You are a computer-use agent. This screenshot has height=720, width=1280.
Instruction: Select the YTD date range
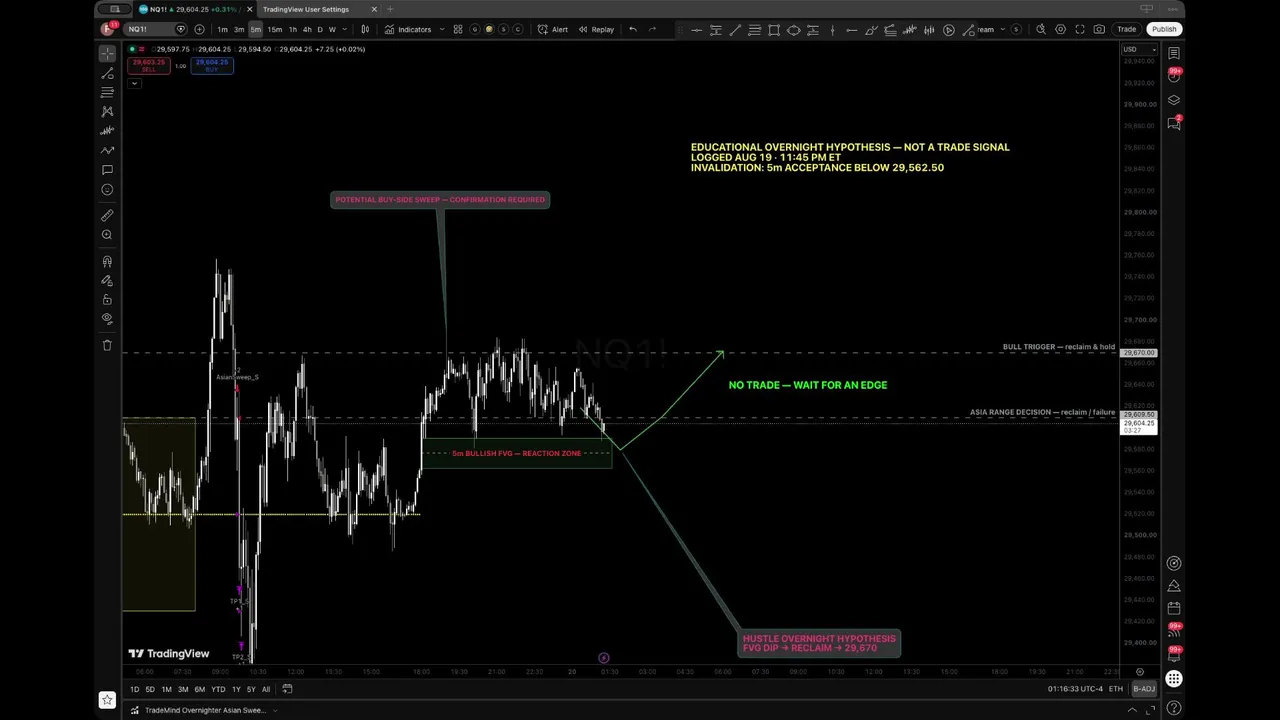[x=218, y=689]
